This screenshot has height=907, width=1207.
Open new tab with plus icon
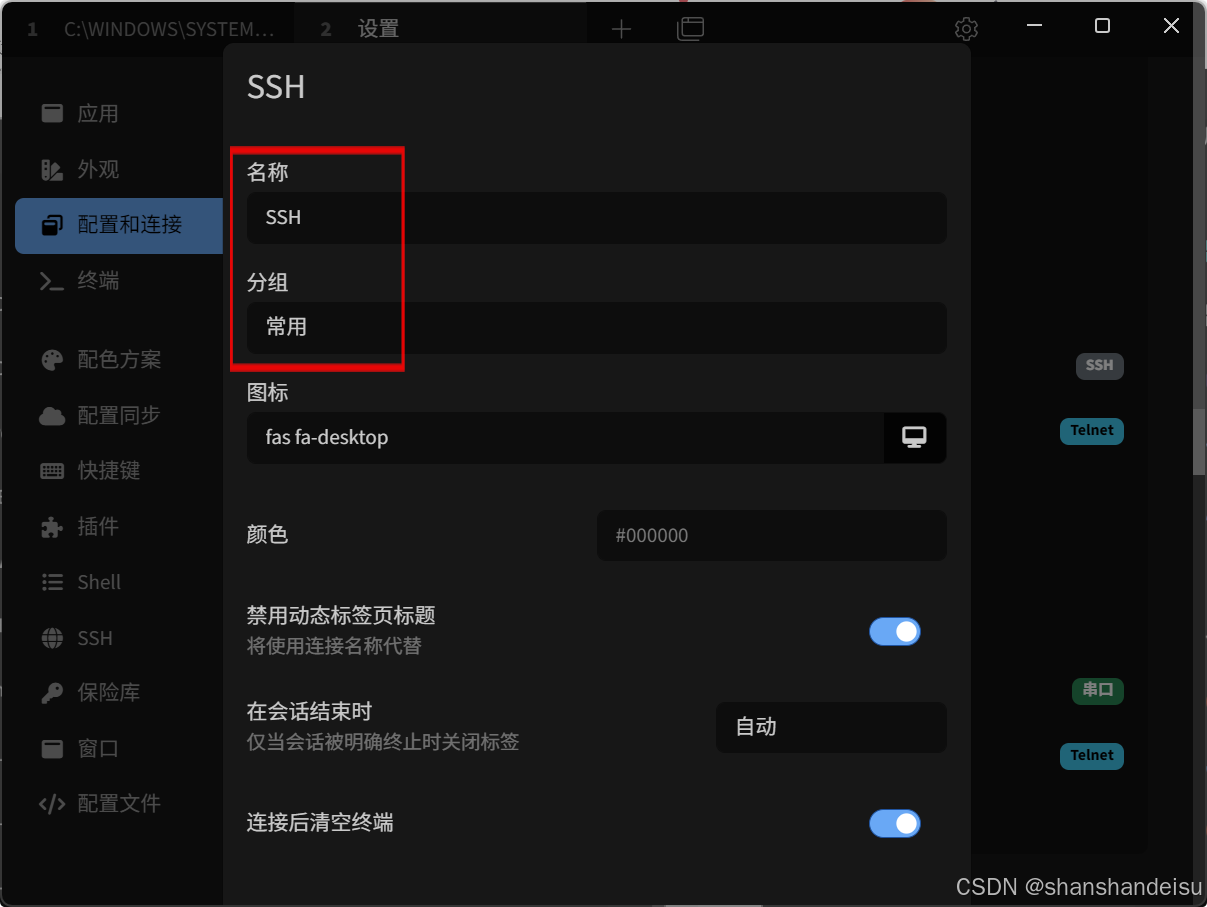pos(621,29)
